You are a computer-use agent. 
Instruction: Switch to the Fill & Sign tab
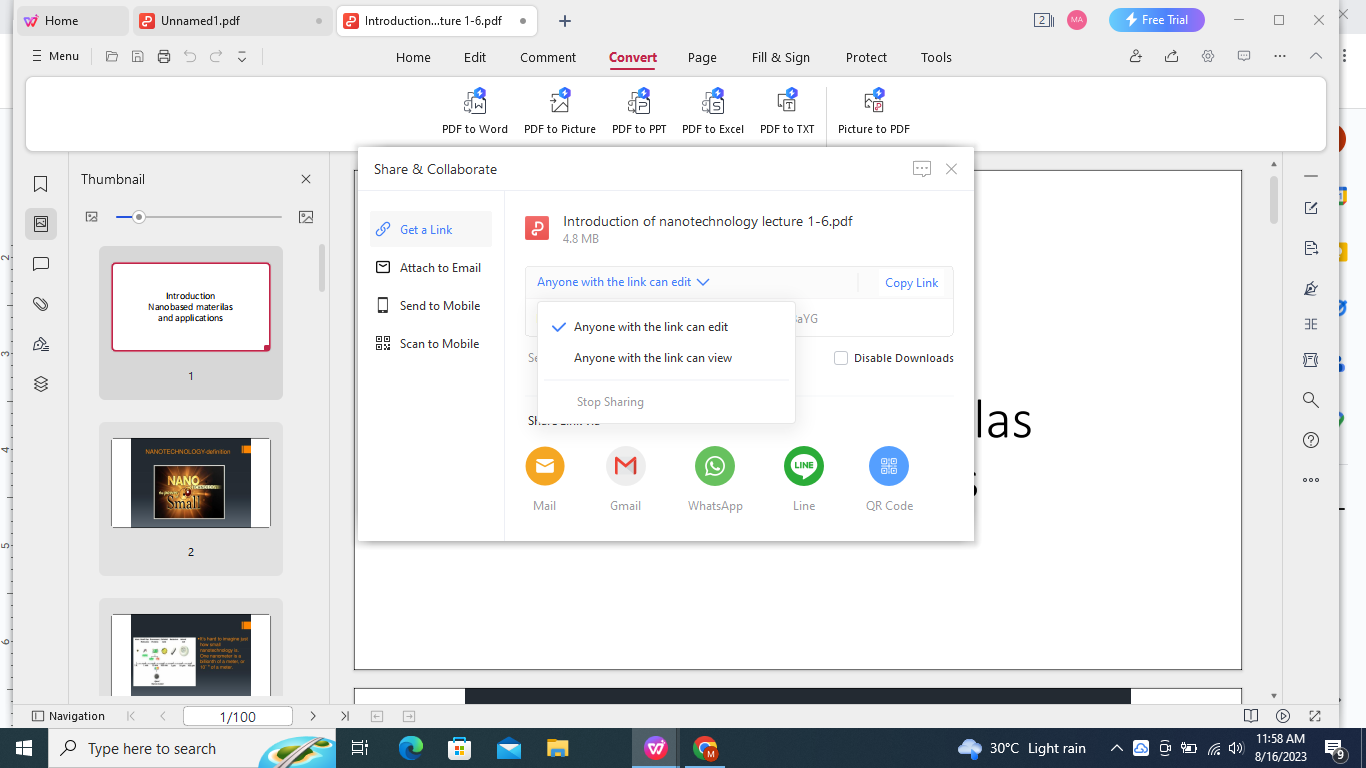click(781, 57)
